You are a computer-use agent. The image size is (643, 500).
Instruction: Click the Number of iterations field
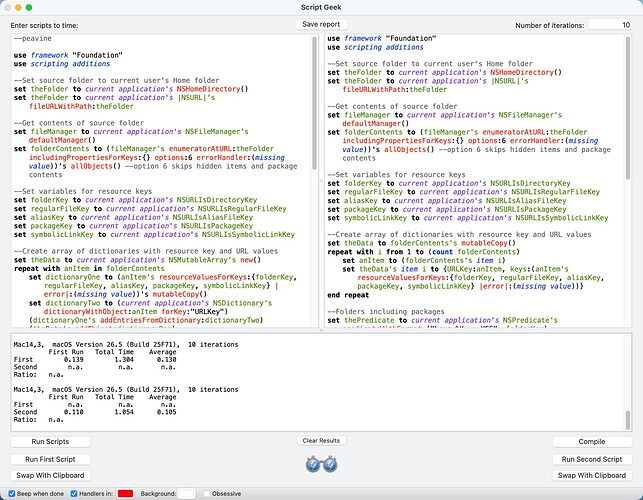pyautogui.click(x=610, y=25)
